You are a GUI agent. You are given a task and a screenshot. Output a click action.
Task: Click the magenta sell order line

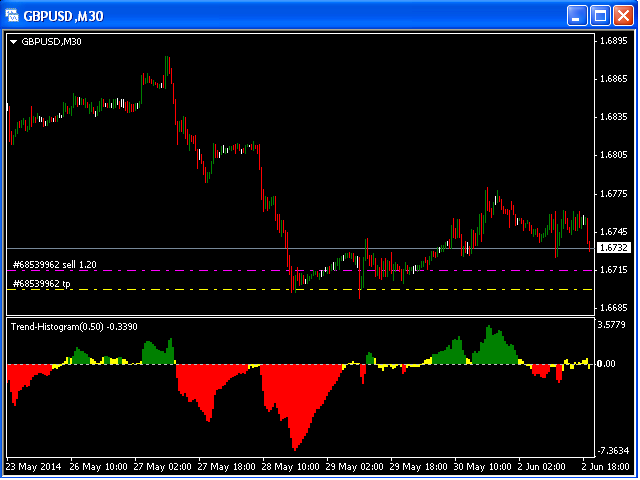(300, 270)
